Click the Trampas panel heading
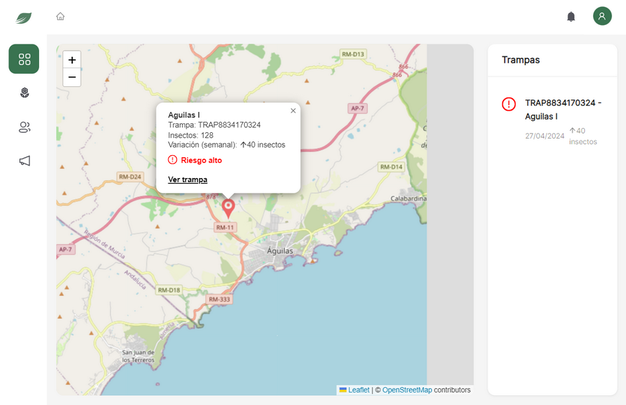The width and height of the screenshot is (626, 405). tap(521, 60)
